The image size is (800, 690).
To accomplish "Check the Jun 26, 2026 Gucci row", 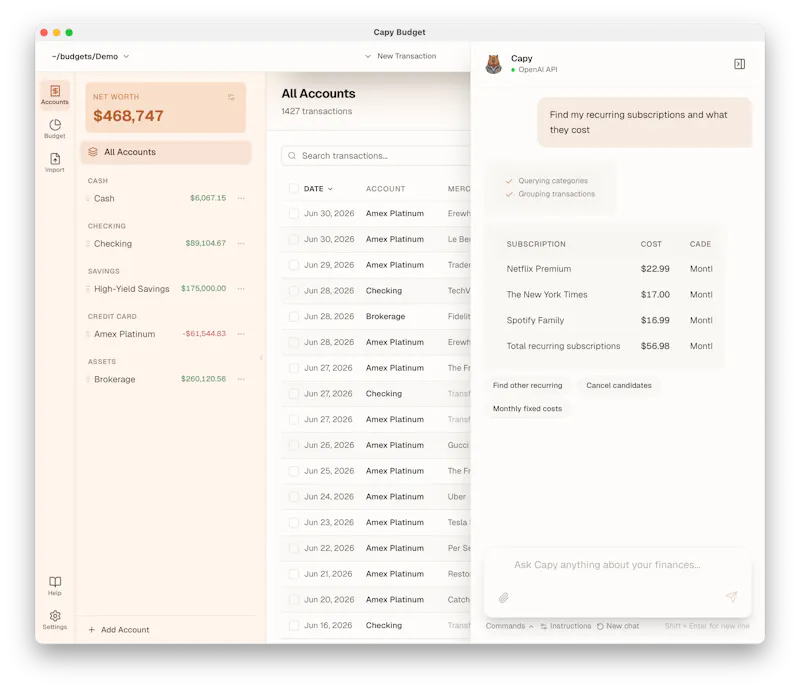I will [x=294, y=445].
